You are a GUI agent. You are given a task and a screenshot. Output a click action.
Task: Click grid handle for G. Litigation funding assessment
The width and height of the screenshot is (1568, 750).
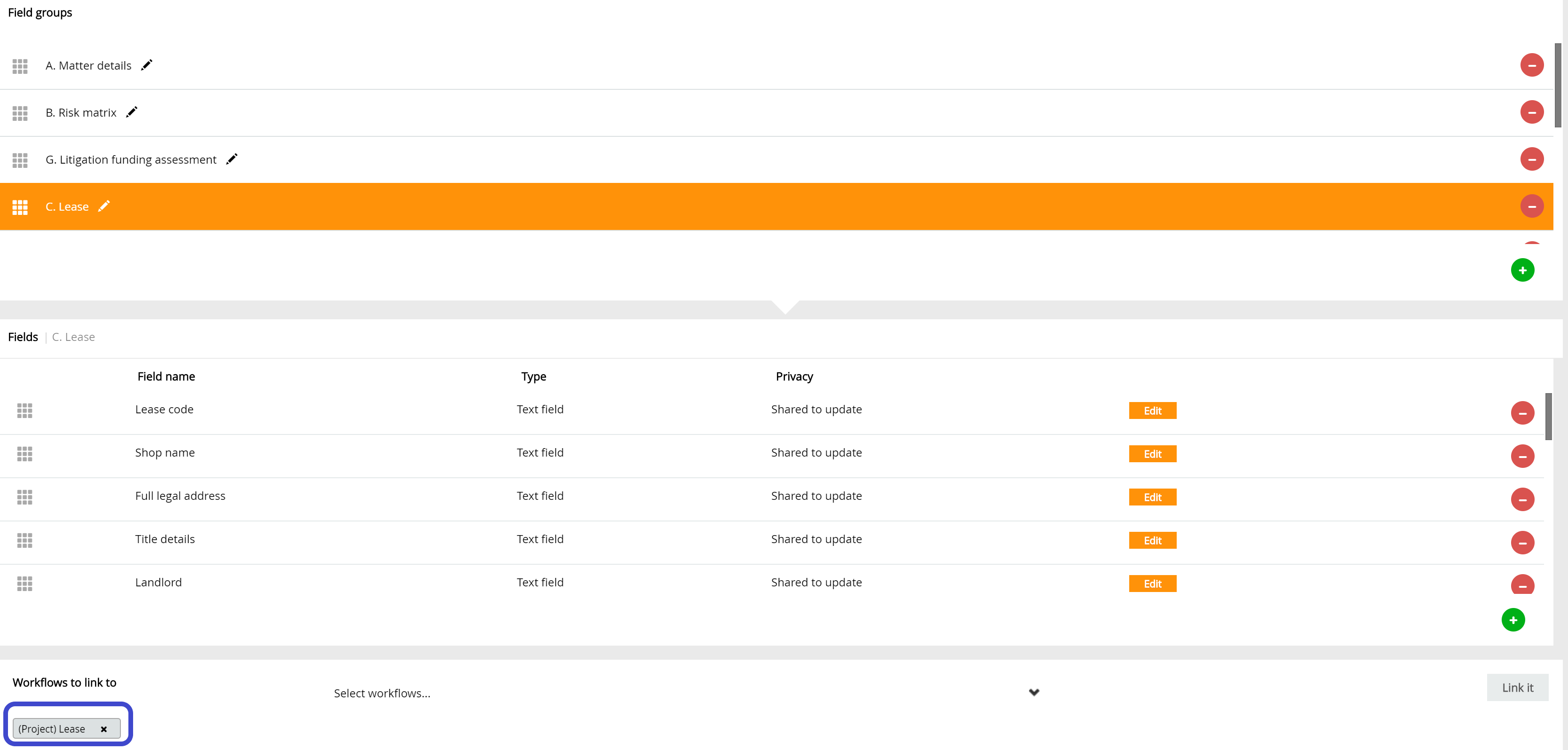pyautogui.click(x=20, y=160)
